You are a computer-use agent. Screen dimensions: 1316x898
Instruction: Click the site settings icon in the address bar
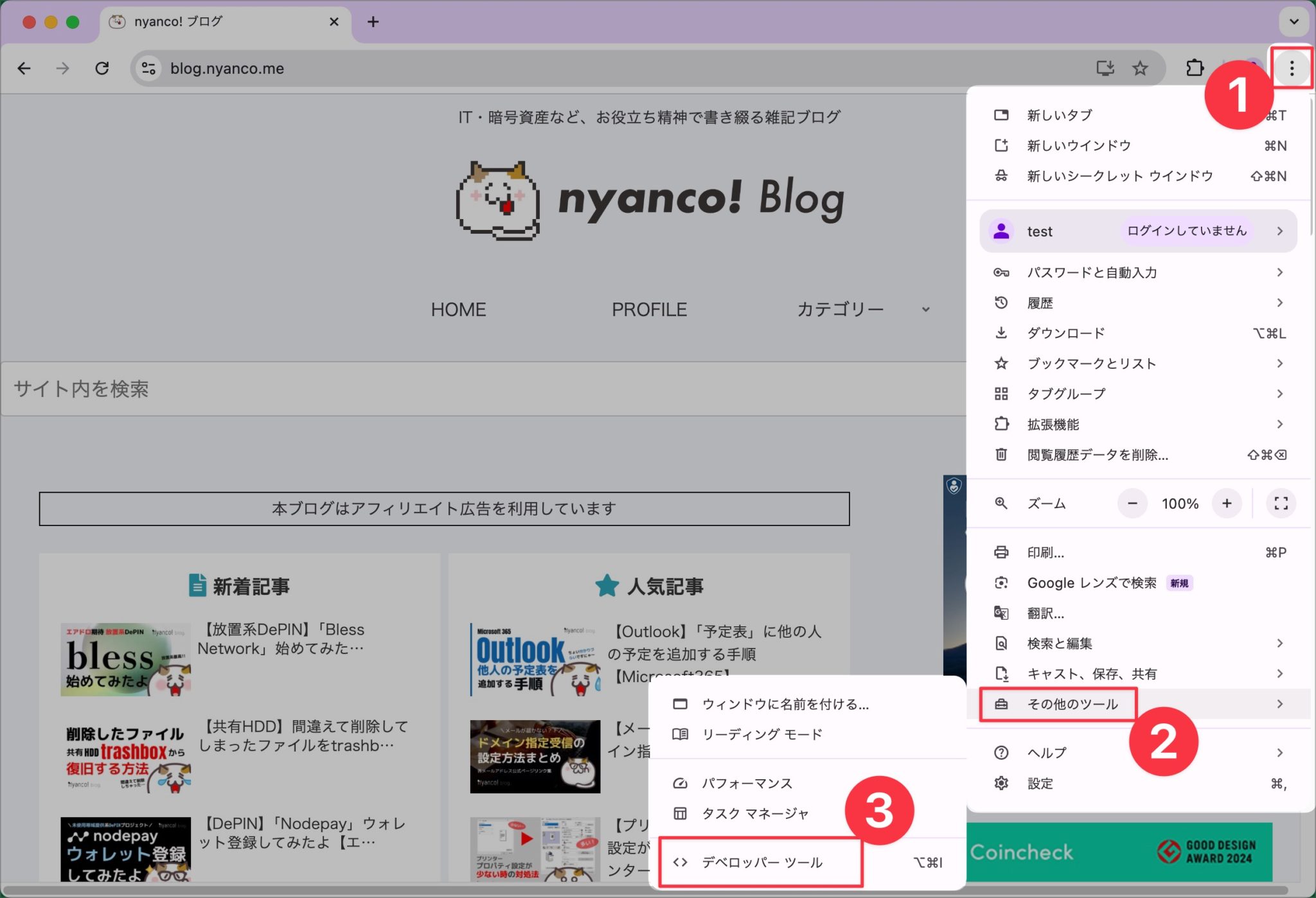[148, 68]
